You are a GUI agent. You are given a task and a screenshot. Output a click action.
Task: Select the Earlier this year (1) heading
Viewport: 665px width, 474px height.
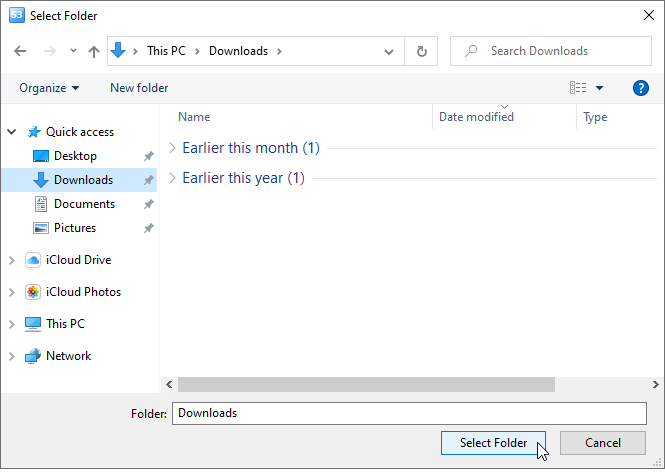[243, 178]
